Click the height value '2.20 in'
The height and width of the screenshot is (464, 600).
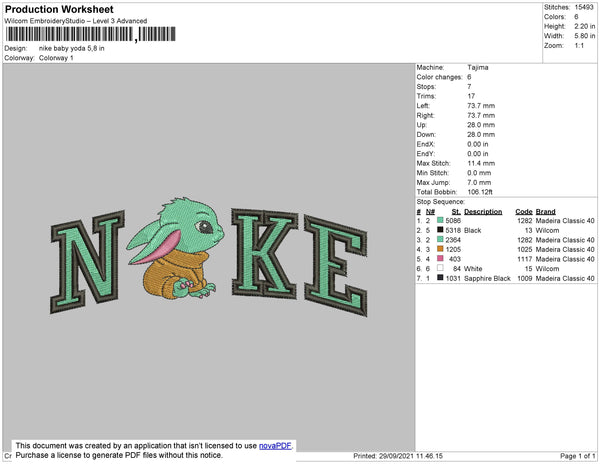point(585,26)
